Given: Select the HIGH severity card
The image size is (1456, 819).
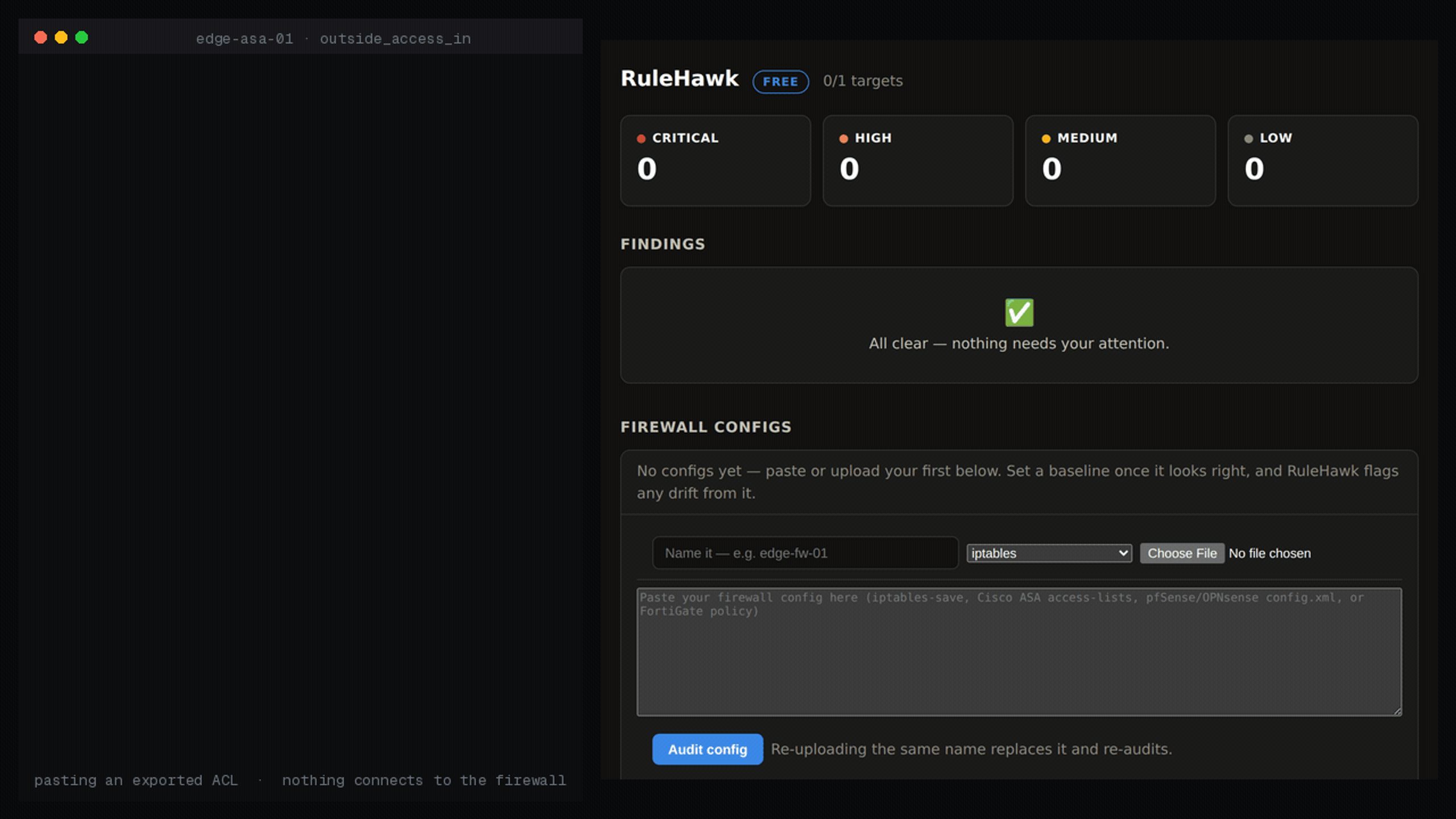Looking at the screenshot, I should [918, 160].
